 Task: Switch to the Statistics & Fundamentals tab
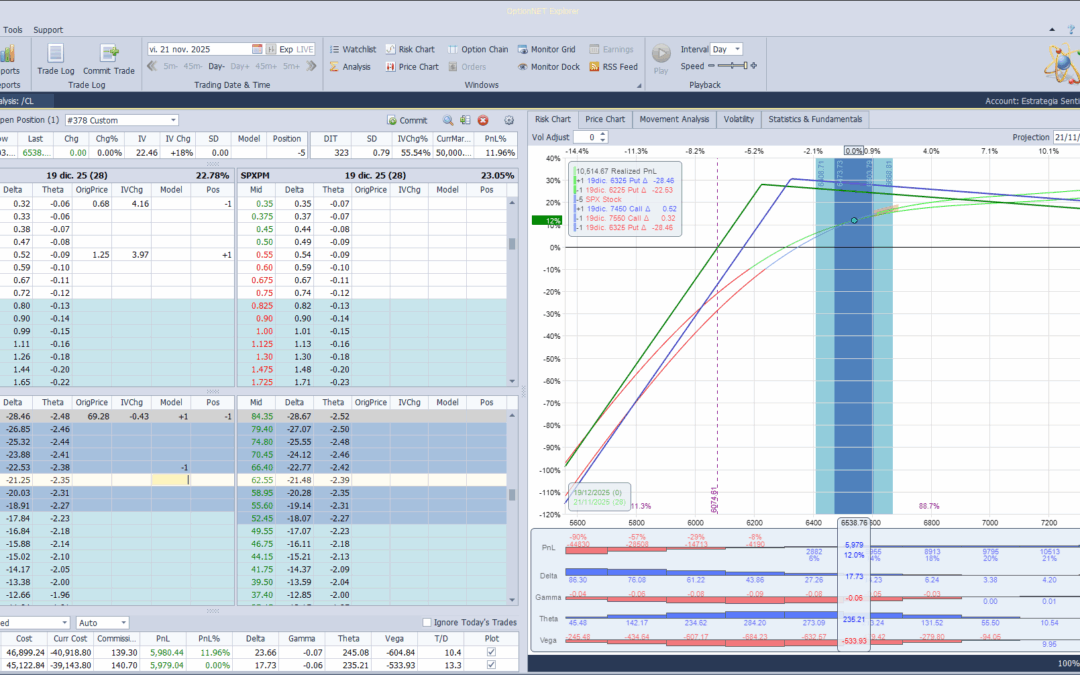(815, 119)
